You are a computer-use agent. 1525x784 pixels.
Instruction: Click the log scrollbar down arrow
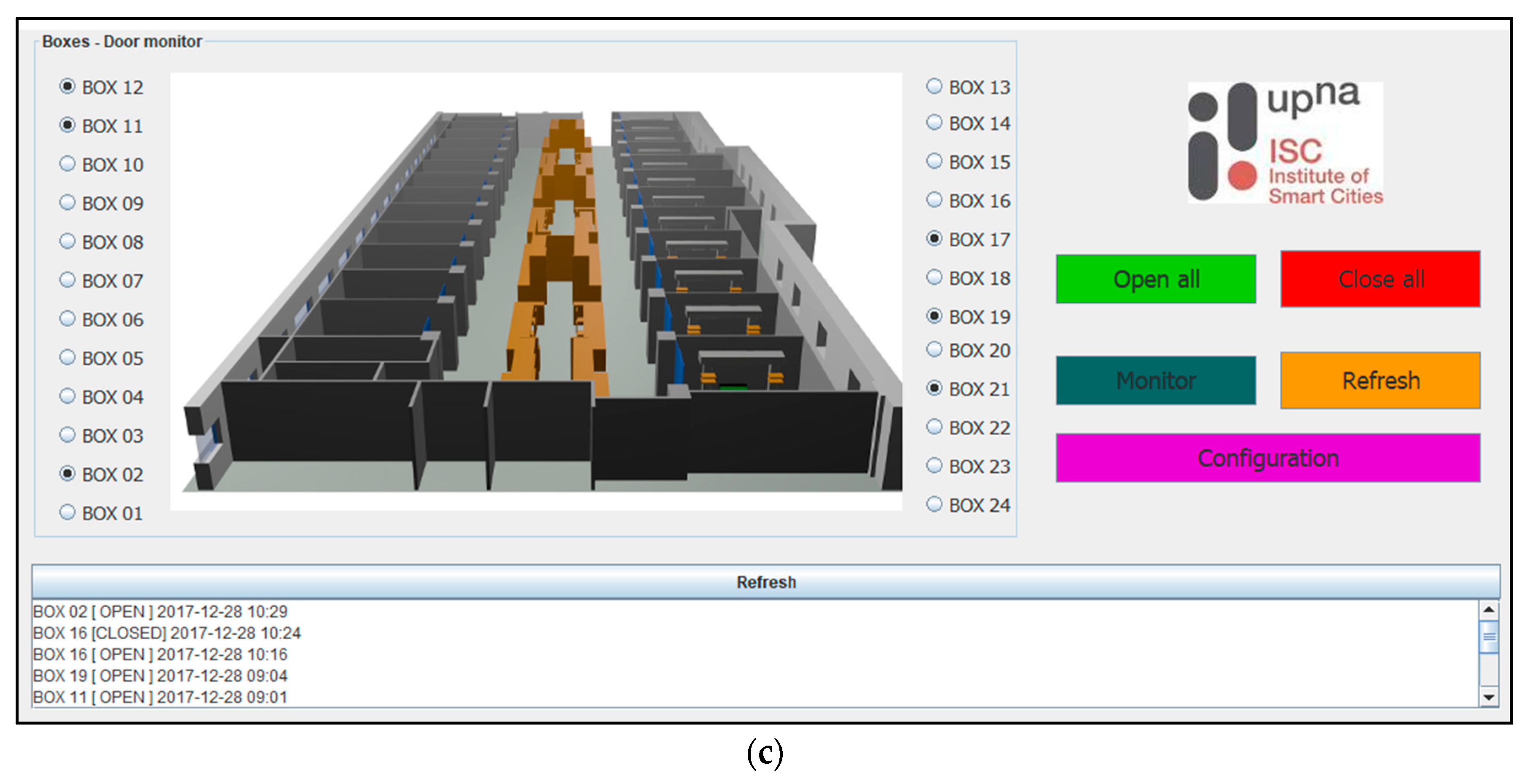(x=1488, y=697)
